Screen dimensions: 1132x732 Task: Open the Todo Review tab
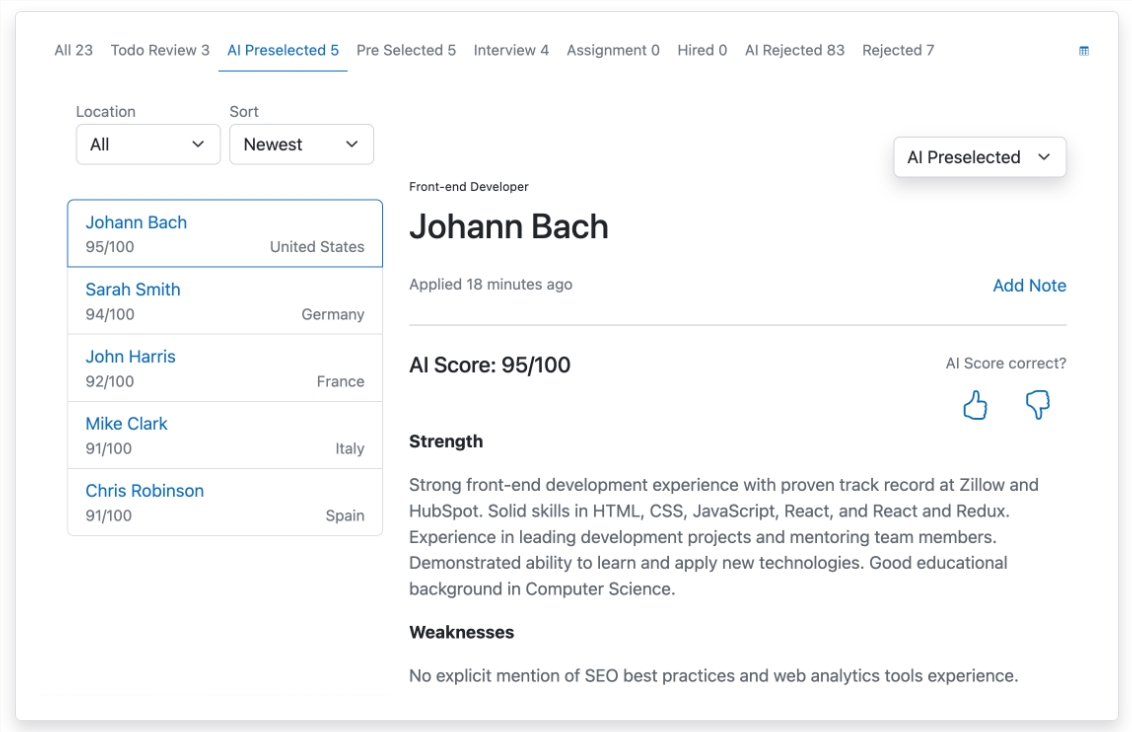click(x=160, y=50)
